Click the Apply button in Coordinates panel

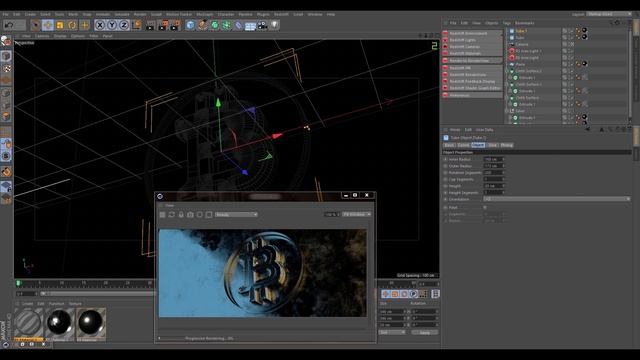424,333
